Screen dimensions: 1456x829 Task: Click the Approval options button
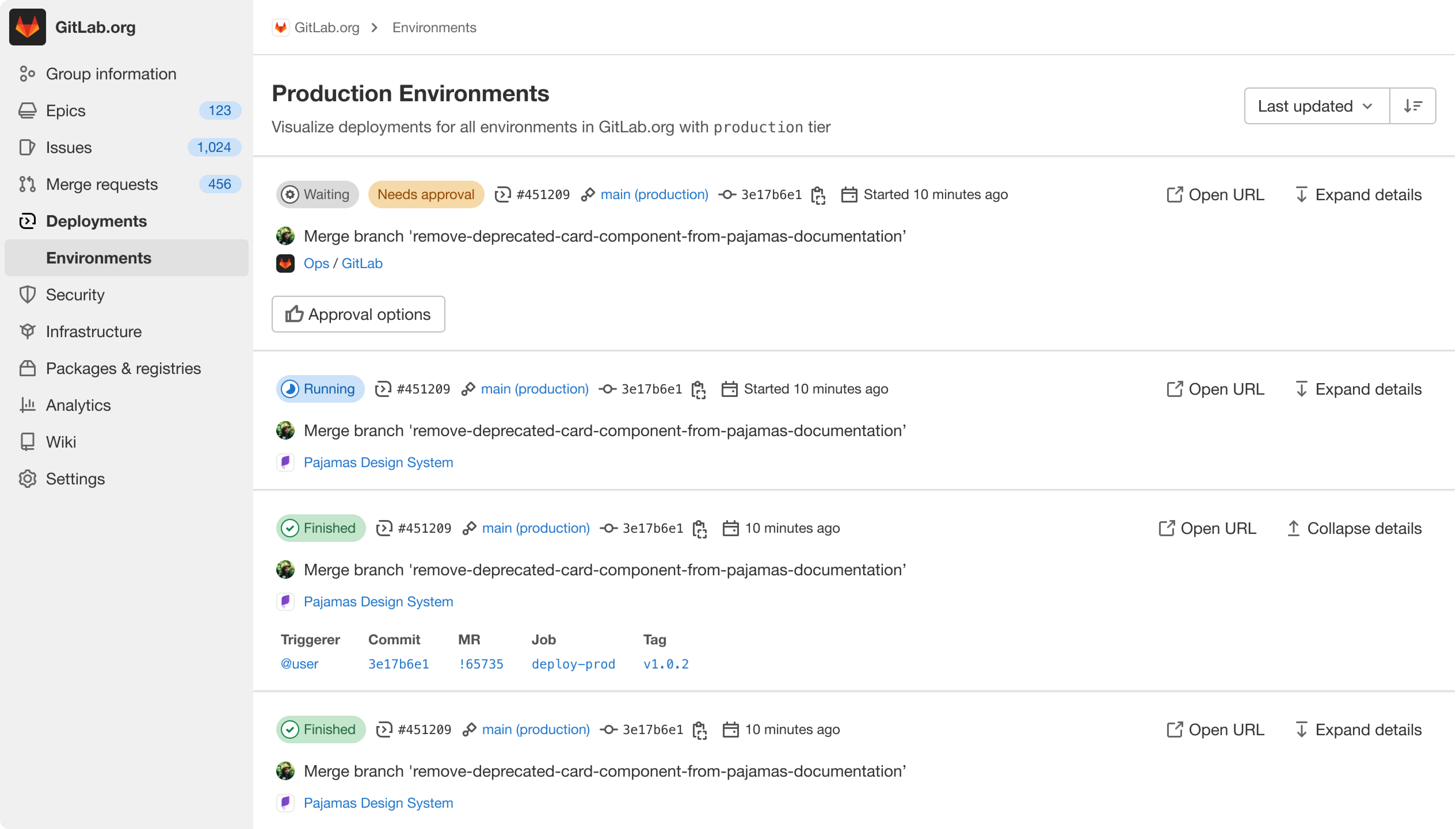pyautogui.click(x=358, y=314)
